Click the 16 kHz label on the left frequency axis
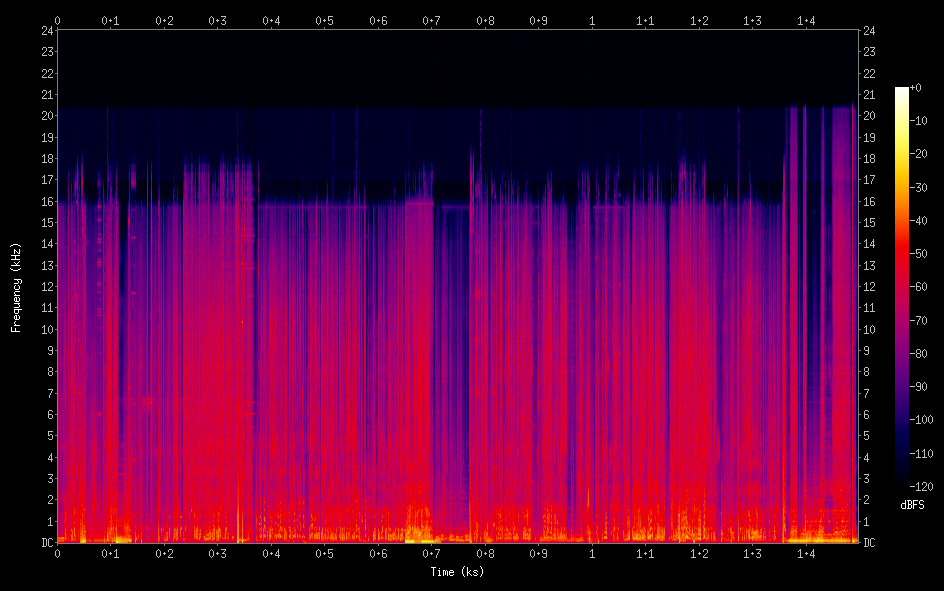The height and width of the screenshot is (591, 944). (46, 201)
